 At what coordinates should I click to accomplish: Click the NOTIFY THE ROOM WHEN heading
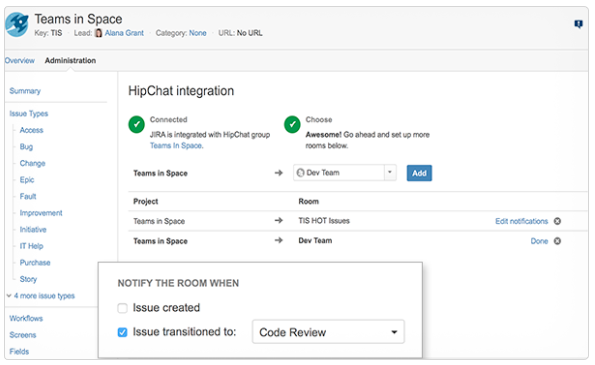[178, 283]
